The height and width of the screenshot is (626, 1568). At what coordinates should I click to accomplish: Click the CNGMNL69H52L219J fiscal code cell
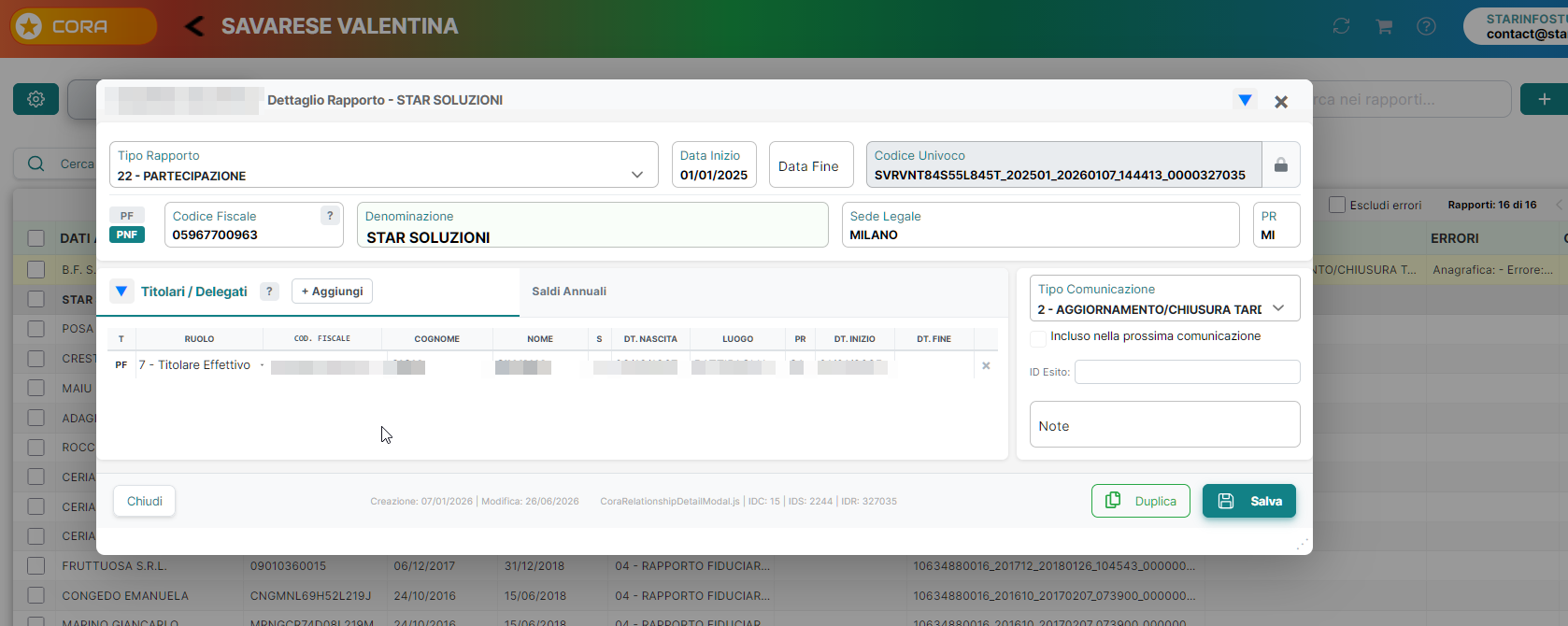tap(310, 596)
